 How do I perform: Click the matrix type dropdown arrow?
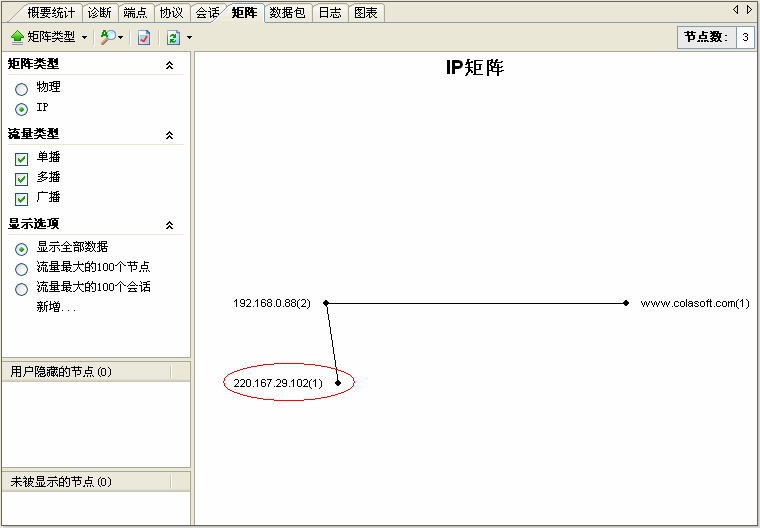click(84, 37)
